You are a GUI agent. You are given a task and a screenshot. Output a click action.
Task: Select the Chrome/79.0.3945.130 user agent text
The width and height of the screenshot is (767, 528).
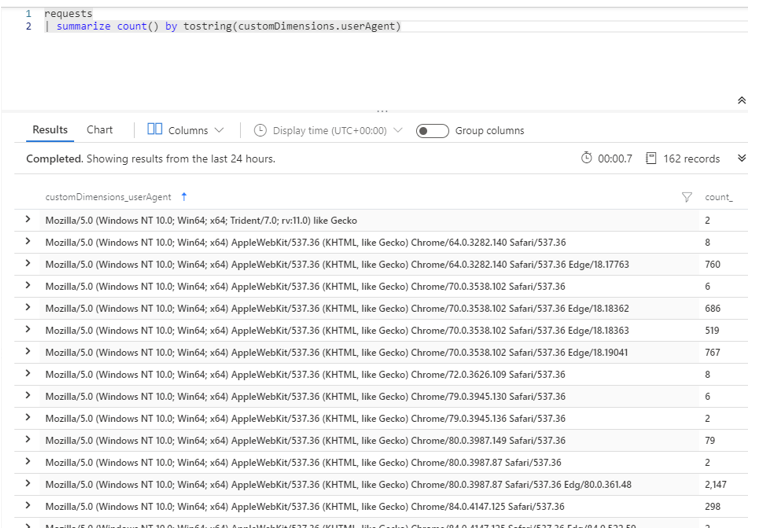coord(305,397)
